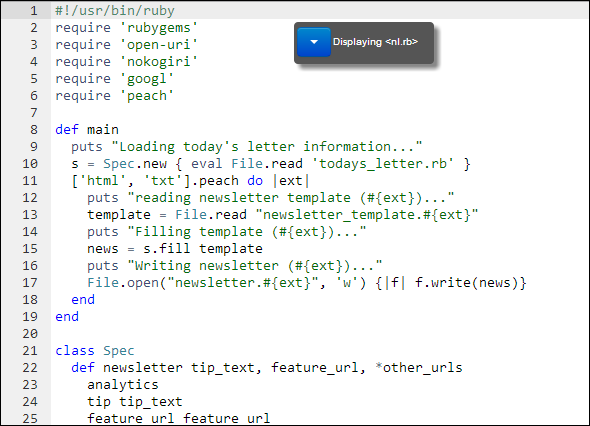Click the 'class Spec' line
Viewport: 590px width, 426px height.
point(95,351)
